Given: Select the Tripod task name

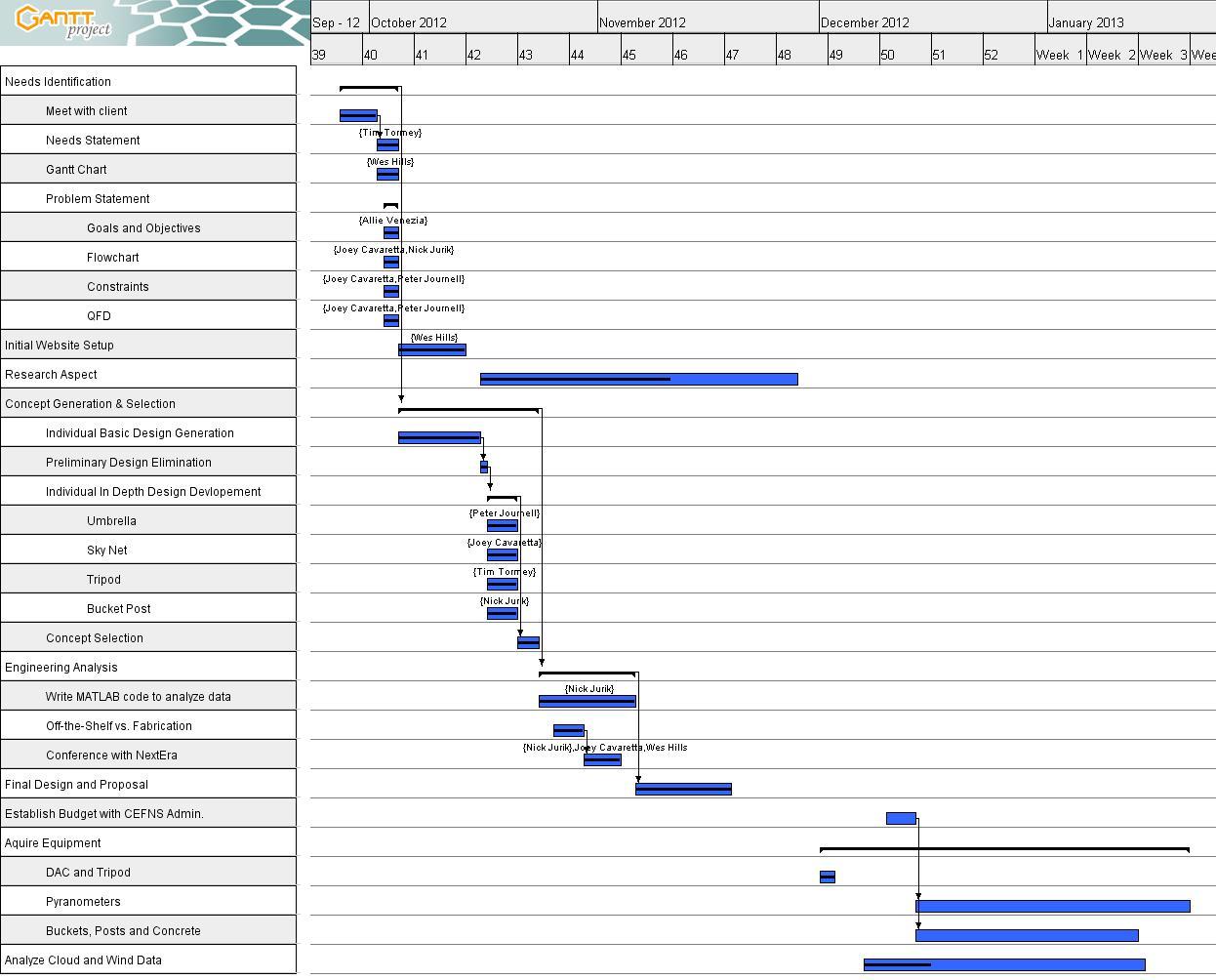Looking at the screenshot, I should 103,580.
